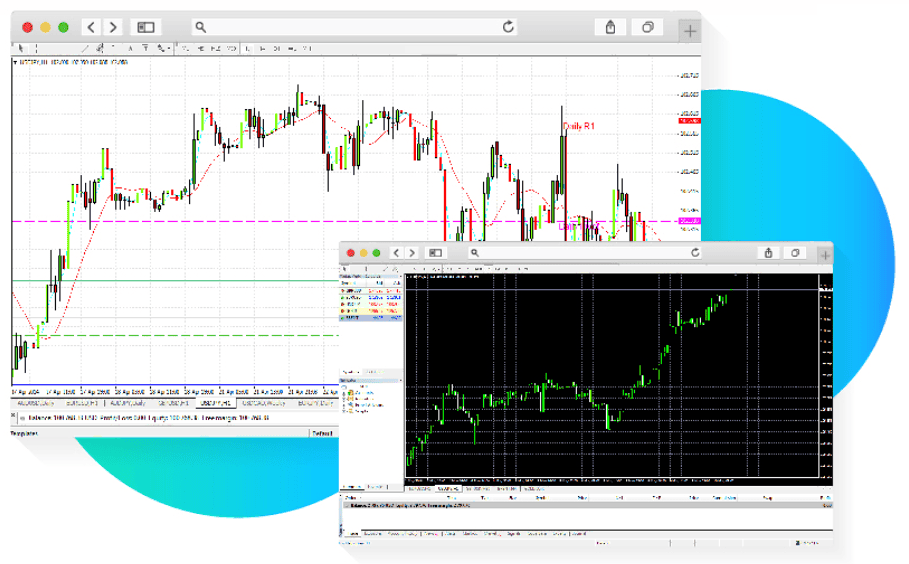Focus the address bar in rear window
909x564 pixels.
pos(356,27)
